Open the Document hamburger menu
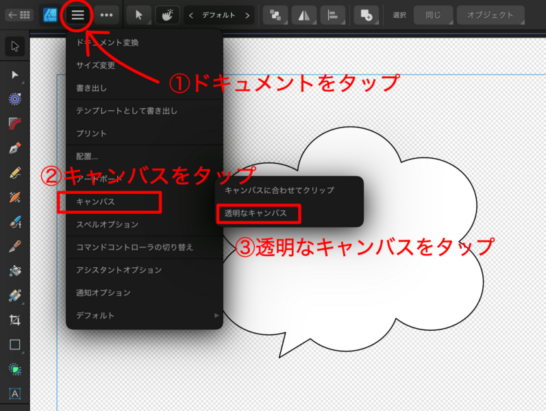The height and width of the screenshot is (411, 546). [77, 15]
